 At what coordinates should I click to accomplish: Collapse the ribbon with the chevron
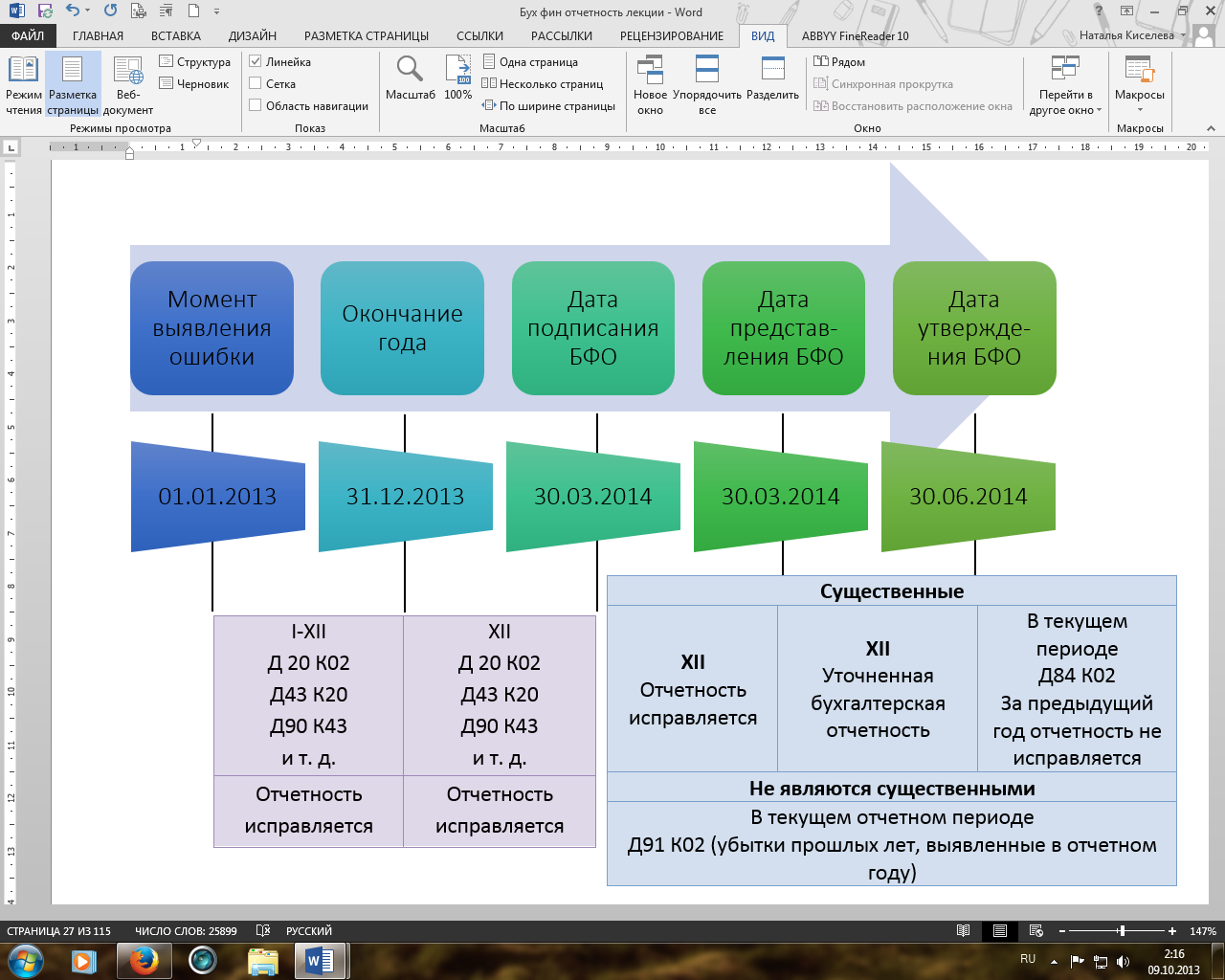click(x=1211, y=127)
